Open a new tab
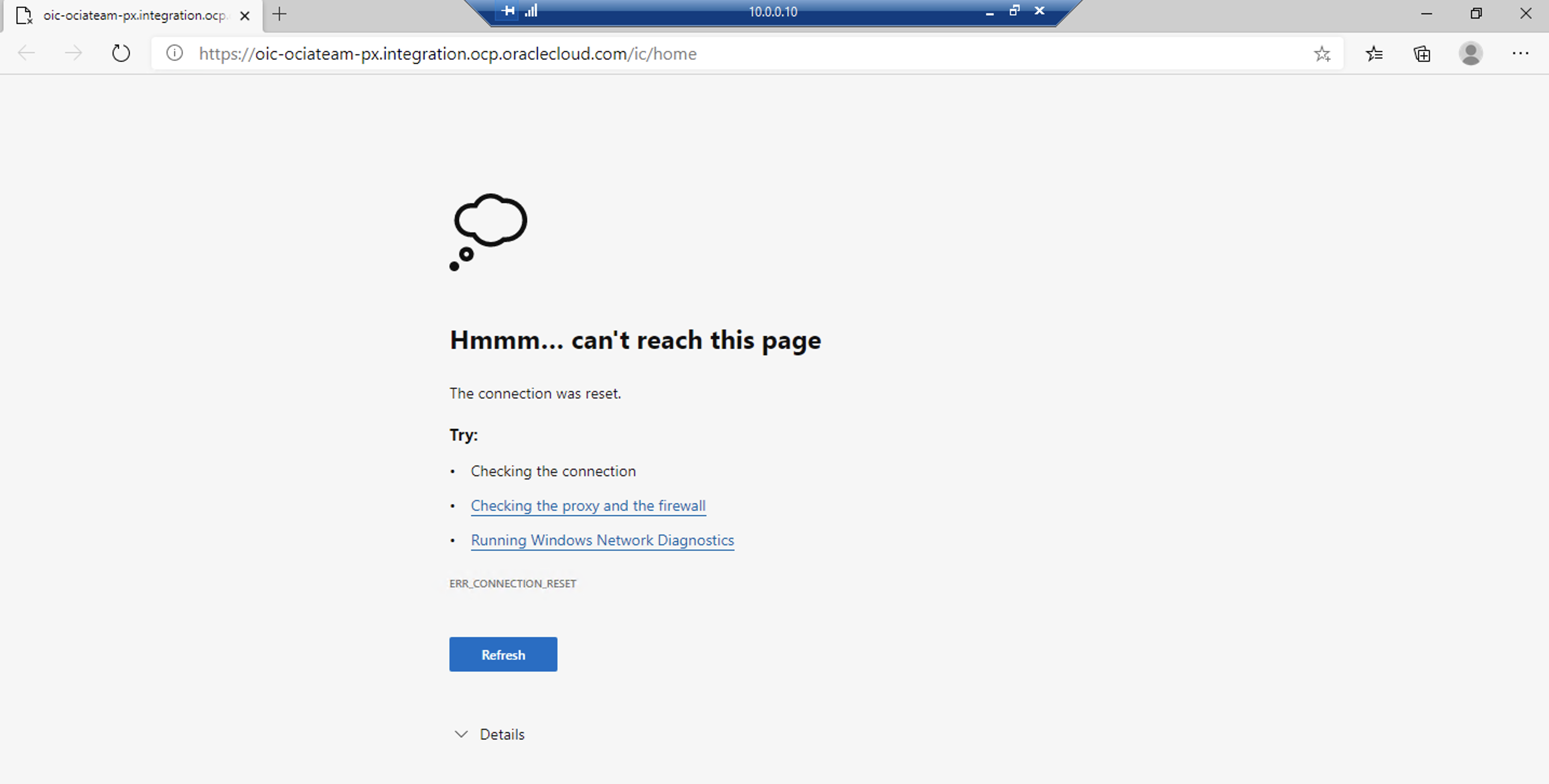The width and height of the screenshot is (1549, 784). (280, 15)
